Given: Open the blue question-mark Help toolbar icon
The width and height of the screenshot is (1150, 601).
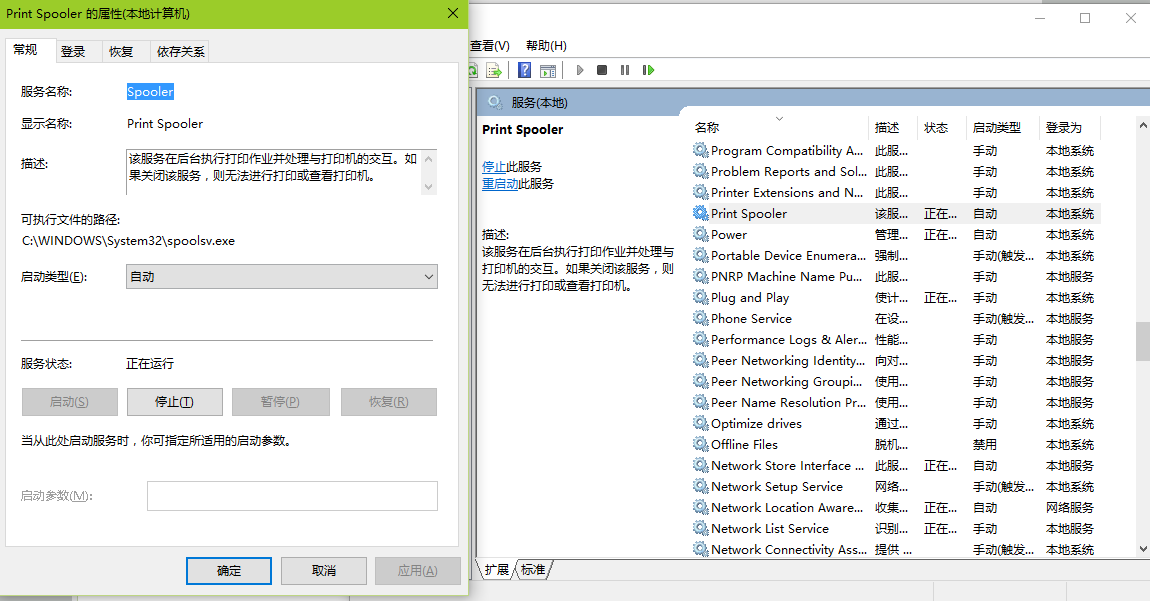Looking at the screenshot, I should tap(524, 70).
